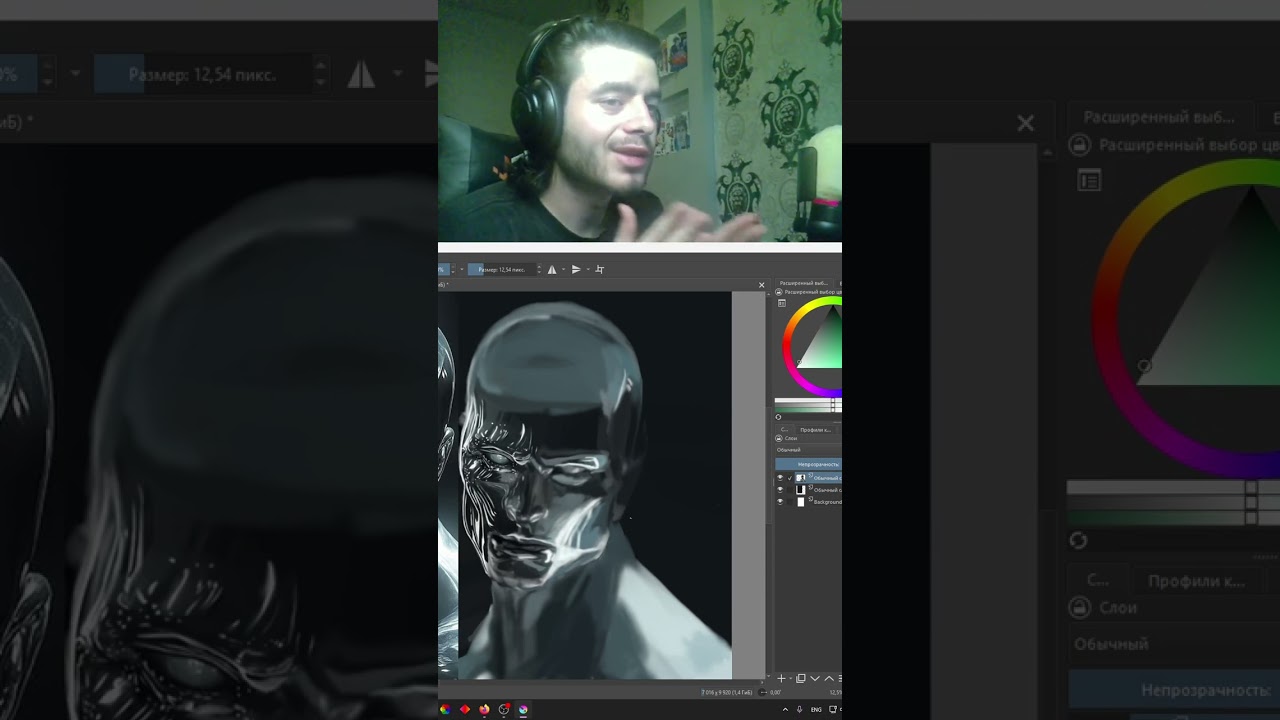Hide the second Обычный layer via eye
The width and height of the screenshot is (1280, 720).
[x=780, y=490]
